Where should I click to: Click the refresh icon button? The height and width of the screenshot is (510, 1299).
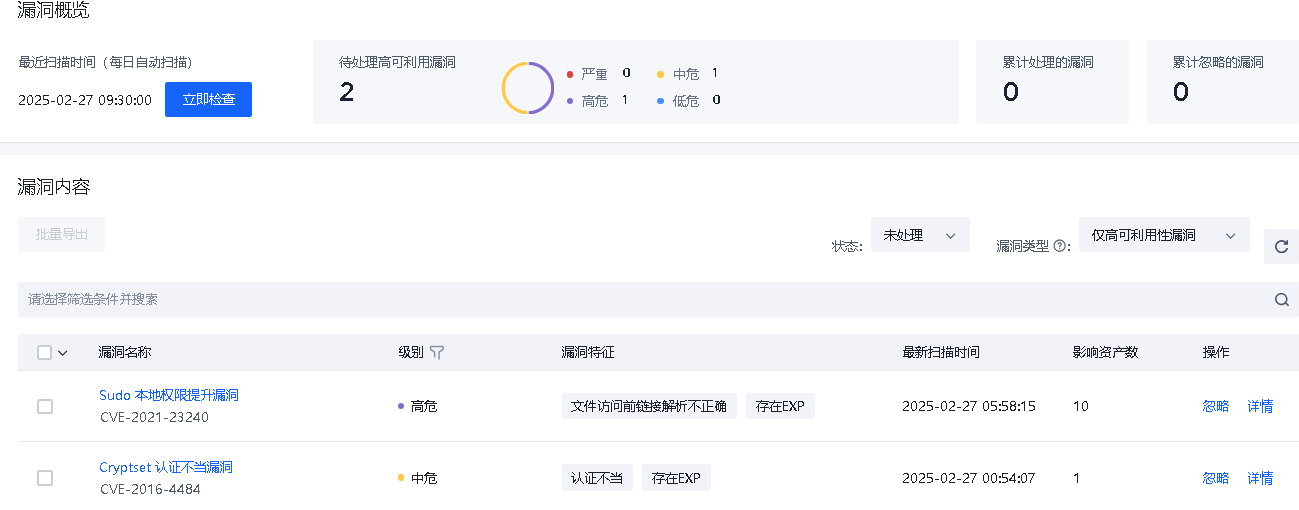(1281, 246)
